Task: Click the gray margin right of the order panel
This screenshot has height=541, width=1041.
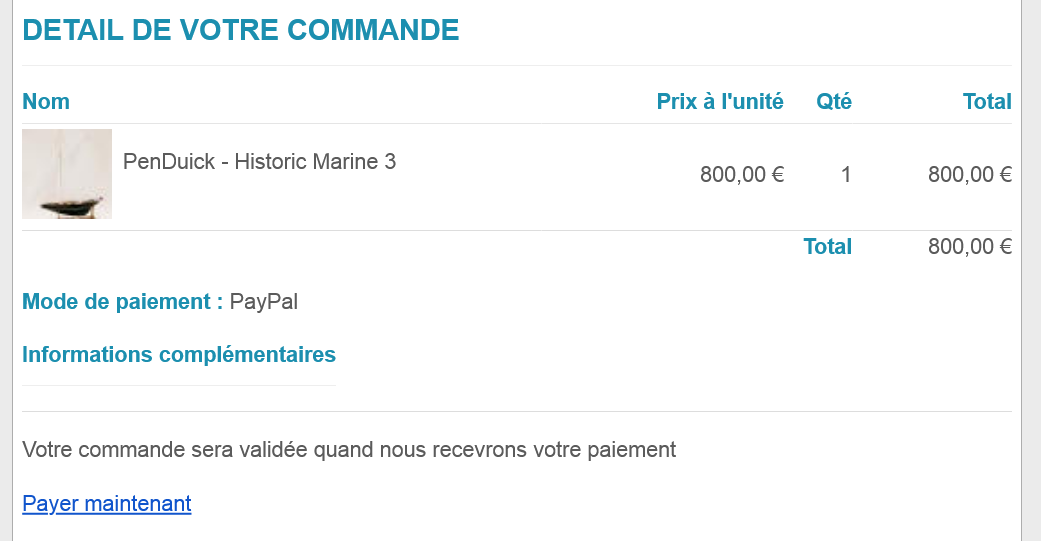Action: point(1031,270)
